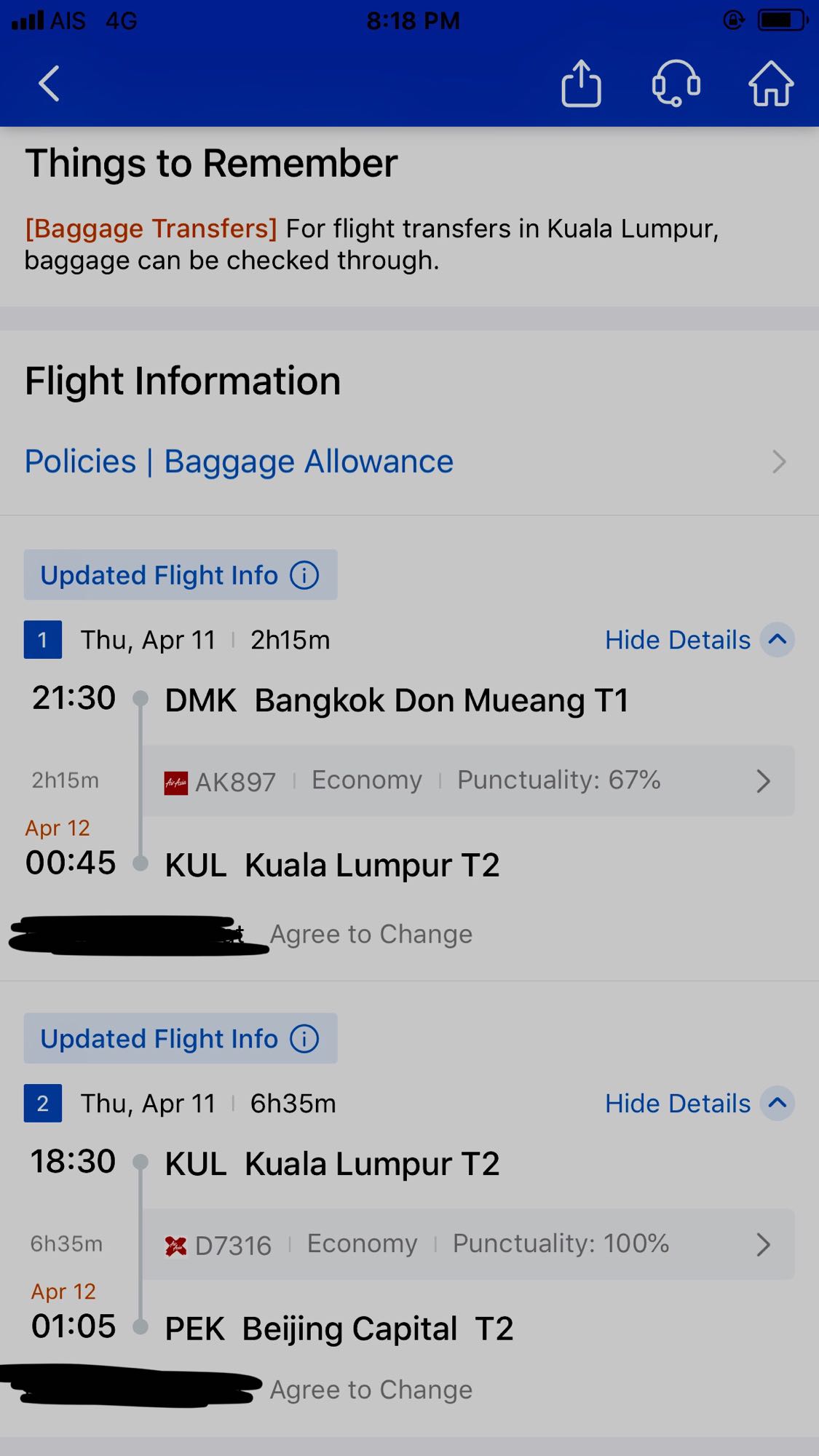Viewport: 819px width, 1456px height.
Task: Collapse first flight with Hide Details chevron
Action: 777,640
